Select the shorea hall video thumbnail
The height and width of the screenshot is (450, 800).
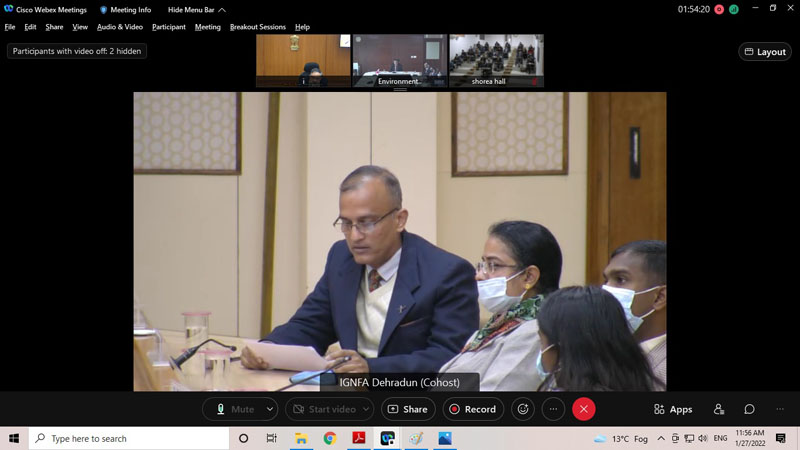click(496, 61)
